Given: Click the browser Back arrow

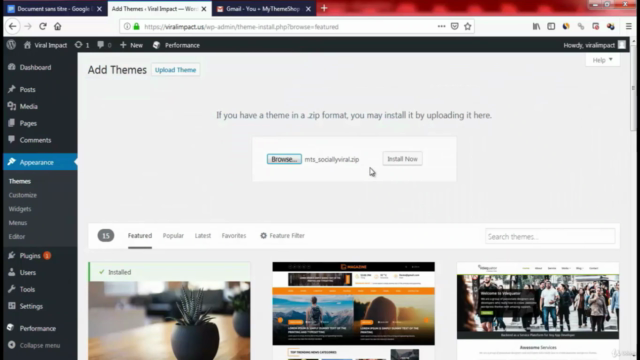Looking at the screenshot, I should point(13,27).
